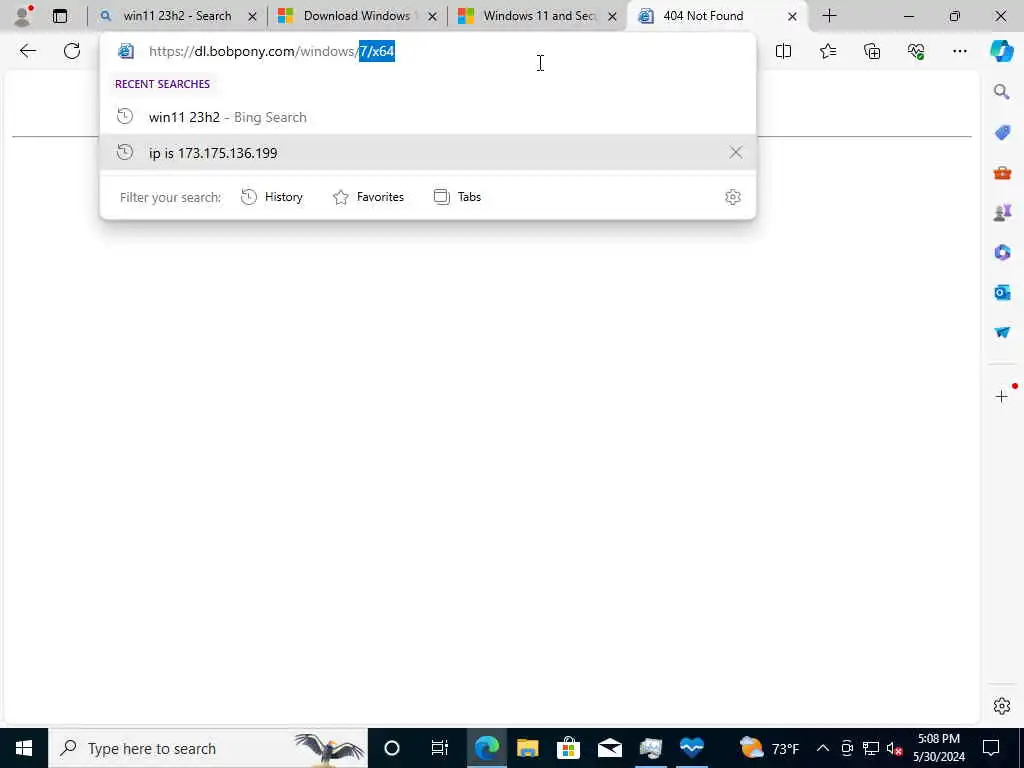Open the tab actions menu
Screen dimensions: 1024x768
click(59, 16)
